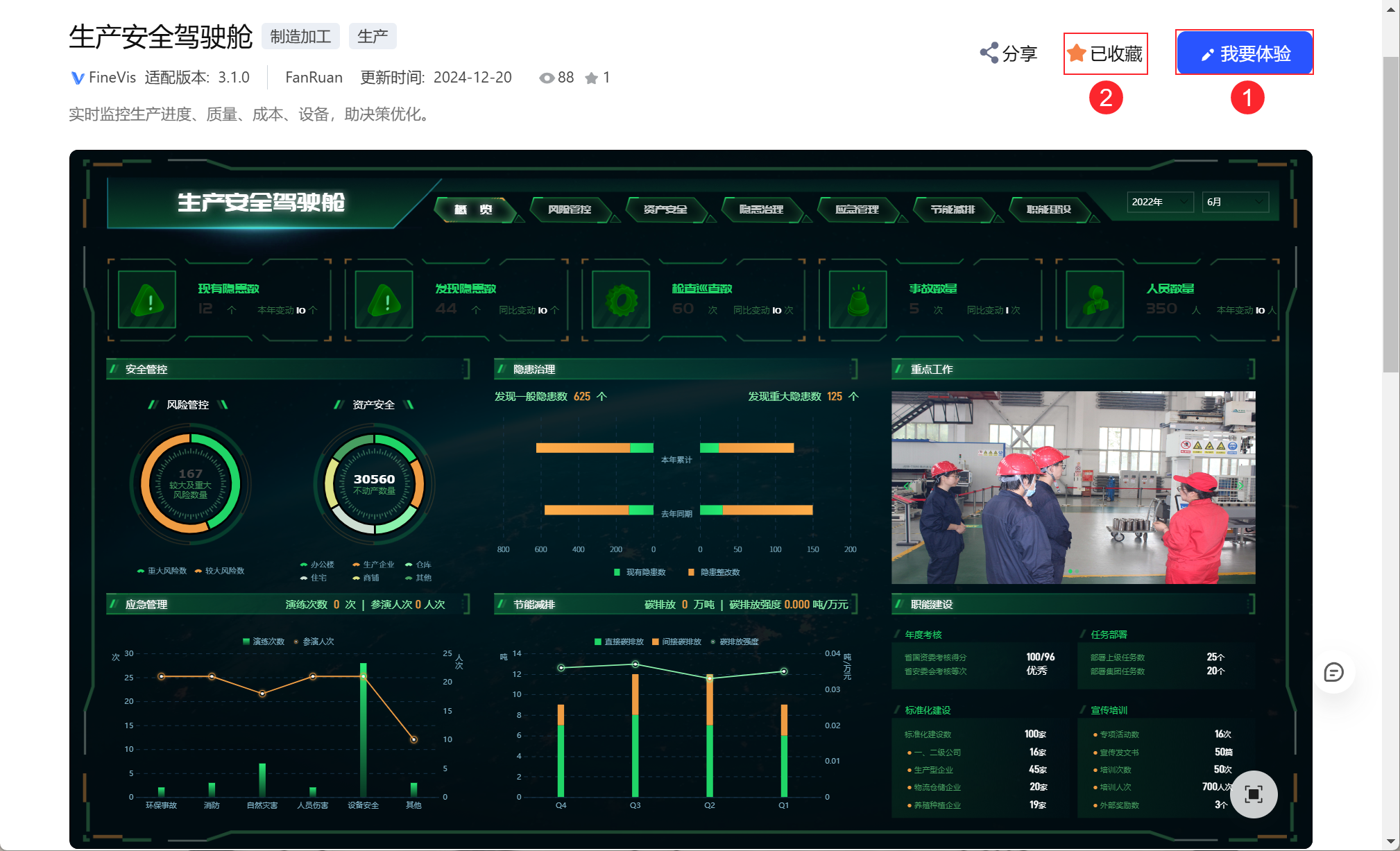Open the 6月 month dropdown
This screenshot has height=851, width=1400.
pos(1235,202)
